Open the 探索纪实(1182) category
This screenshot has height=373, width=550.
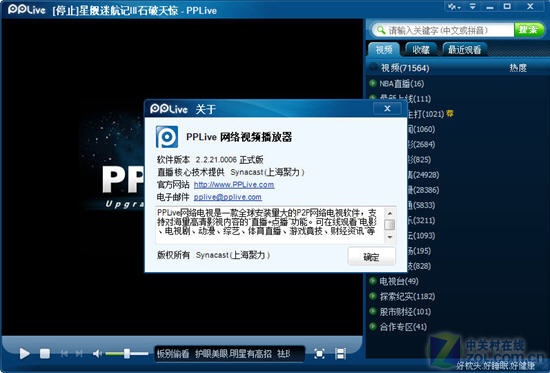[x=407, y=297]
